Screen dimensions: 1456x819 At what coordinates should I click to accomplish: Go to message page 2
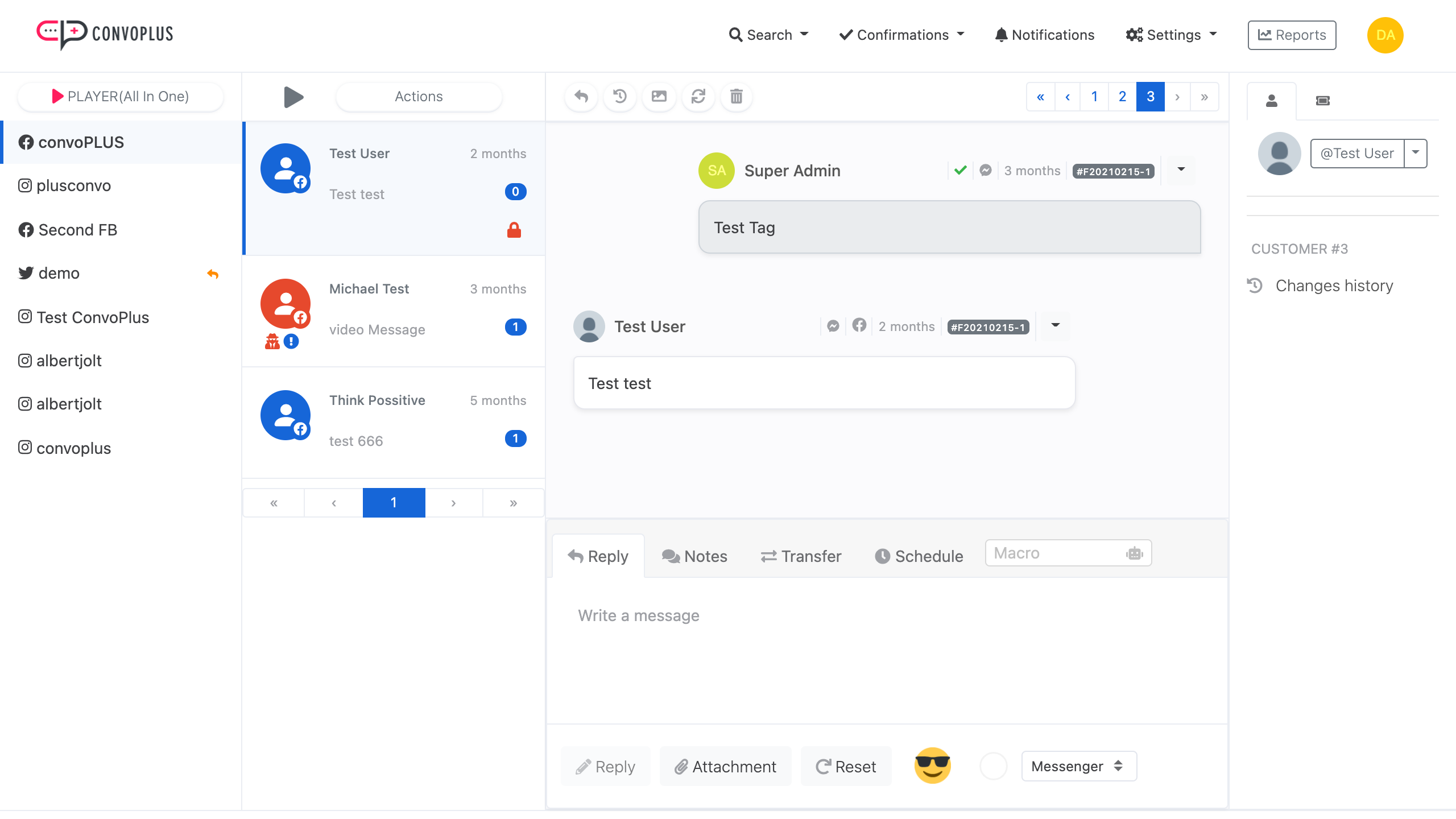coord(1122,97)
